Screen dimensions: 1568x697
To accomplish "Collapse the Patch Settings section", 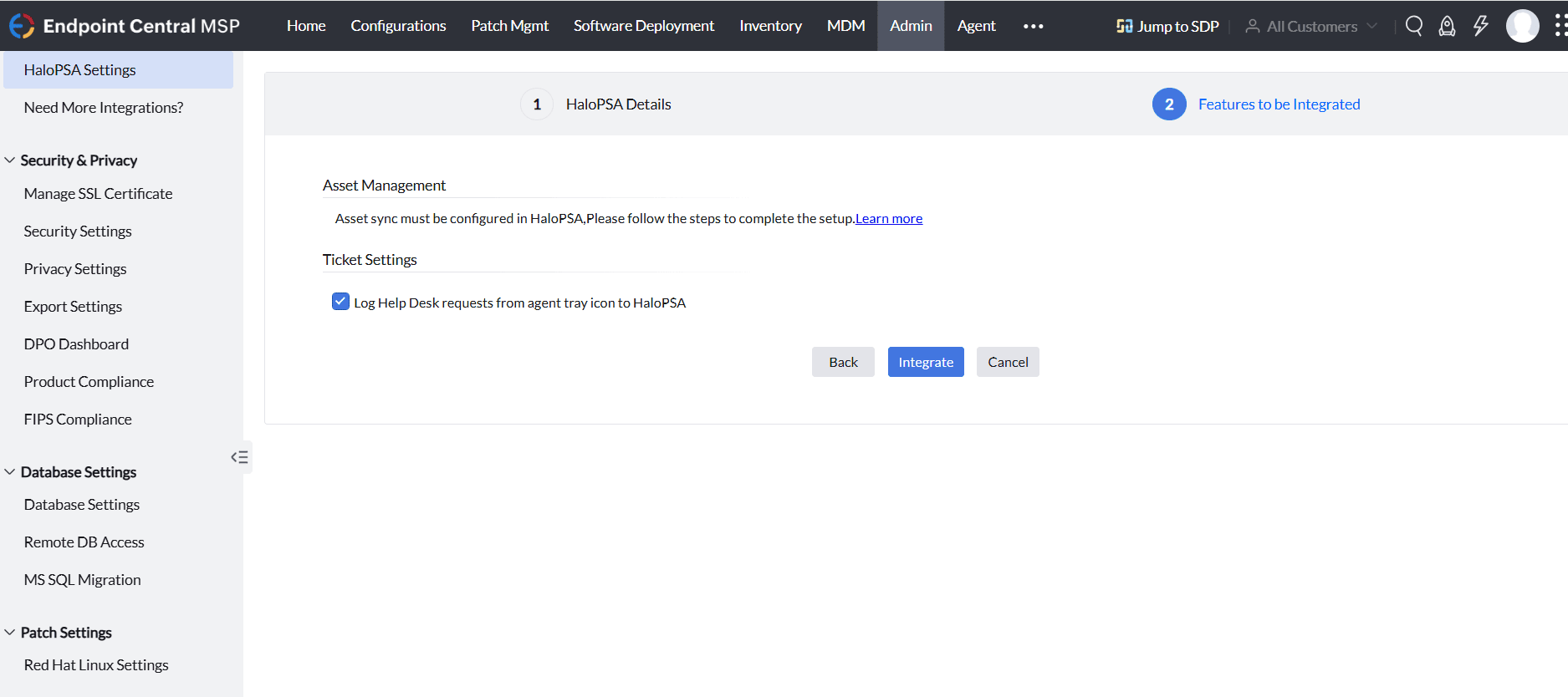I will (10, 632).
